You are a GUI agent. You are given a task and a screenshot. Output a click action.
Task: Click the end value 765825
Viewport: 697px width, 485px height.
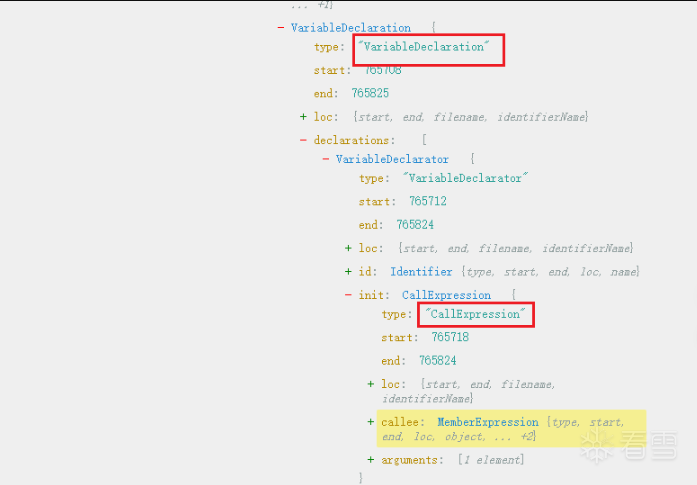[370, 93]
